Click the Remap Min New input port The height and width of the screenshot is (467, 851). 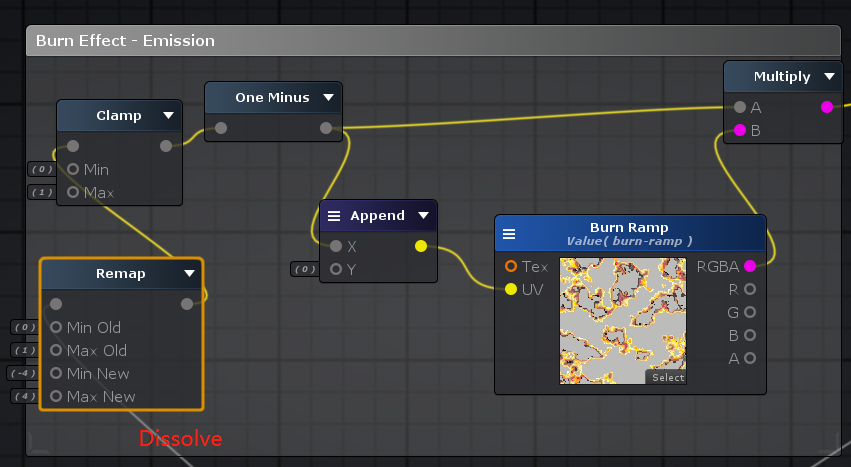point(56,373)
